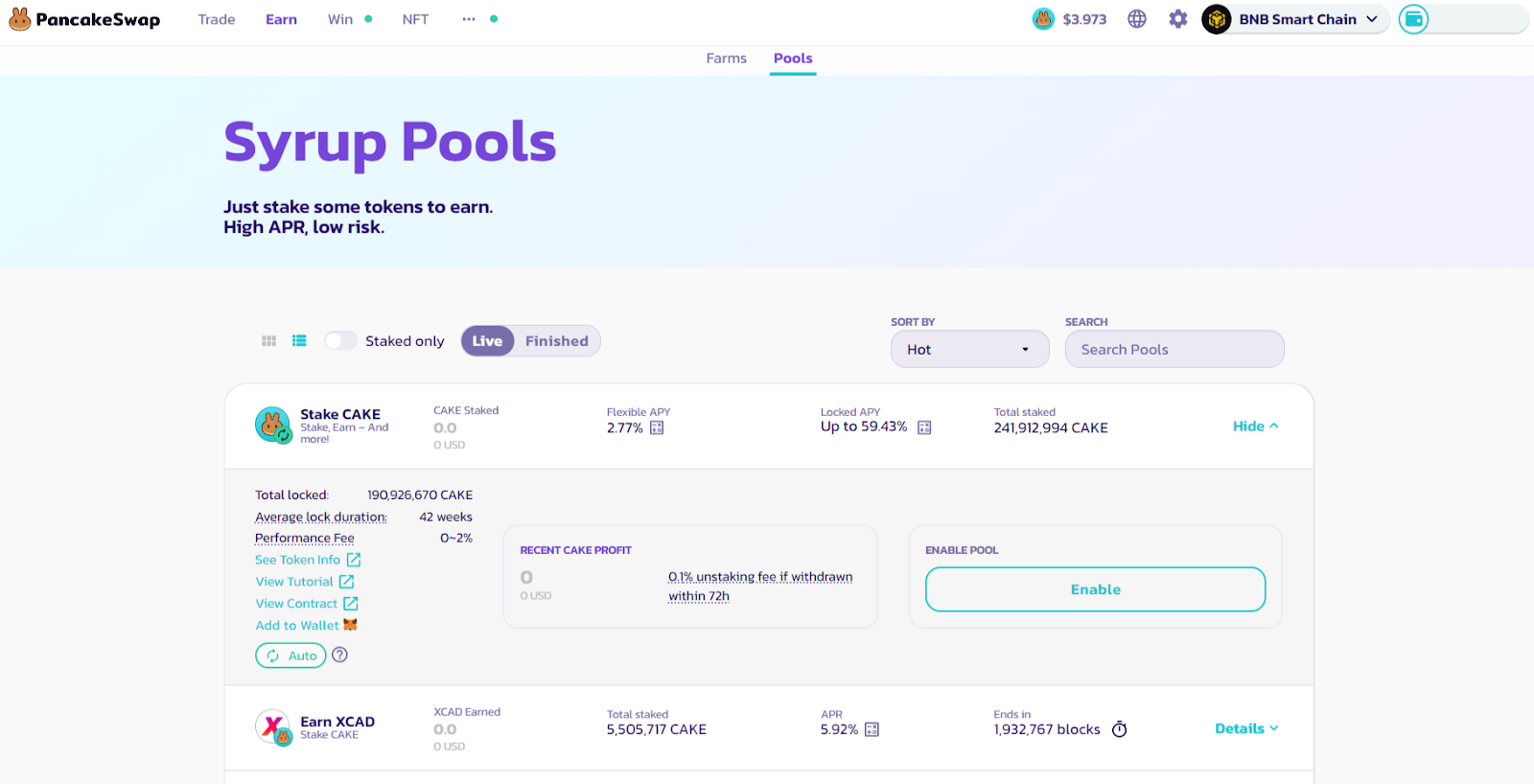
Task: Click the 0.1% unstaking fee text
Action: 760,587
